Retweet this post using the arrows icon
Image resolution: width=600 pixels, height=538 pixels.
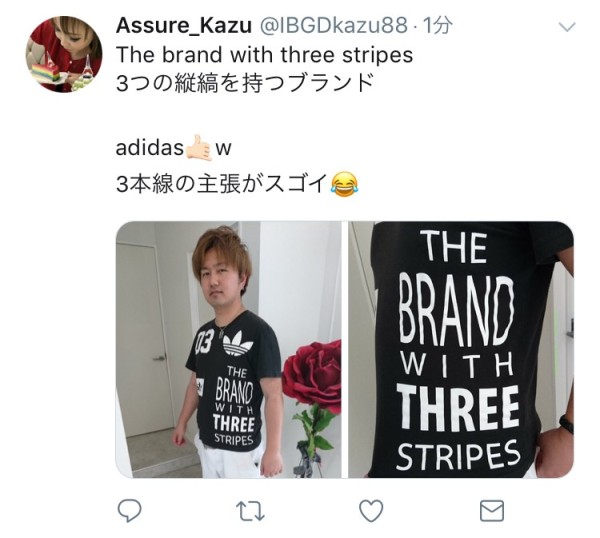point(250,511)
